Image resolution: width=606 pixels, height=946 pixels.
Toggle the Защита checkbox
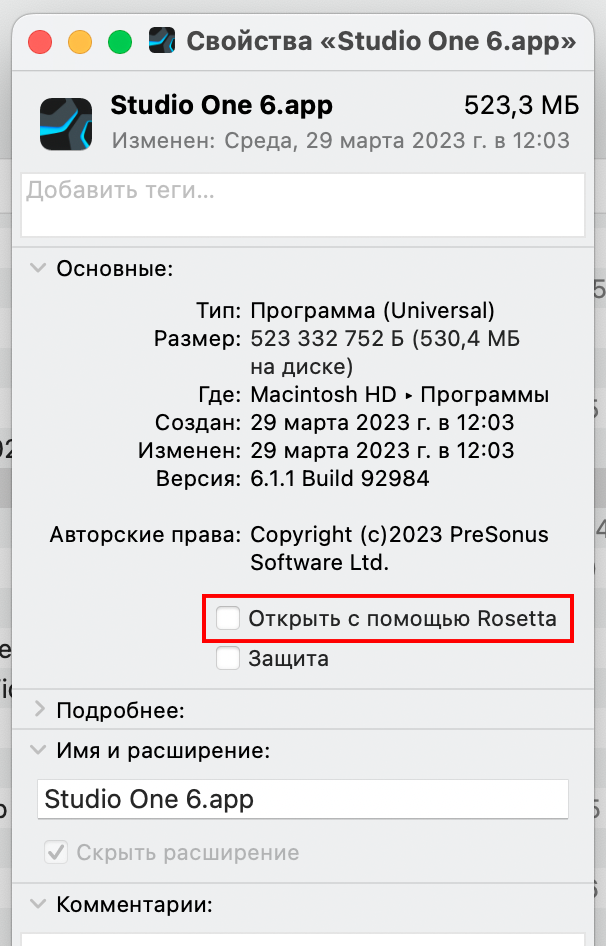228,658
